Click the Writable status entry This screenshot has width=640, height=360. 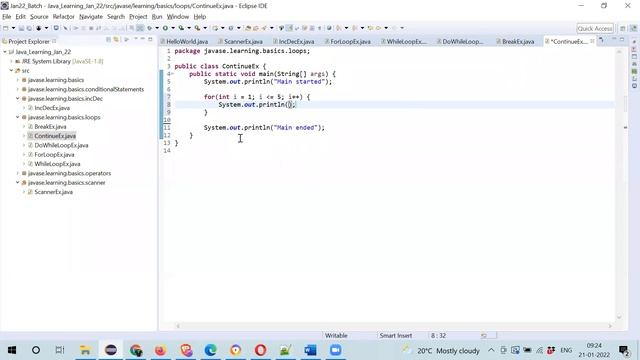point(336,336)
